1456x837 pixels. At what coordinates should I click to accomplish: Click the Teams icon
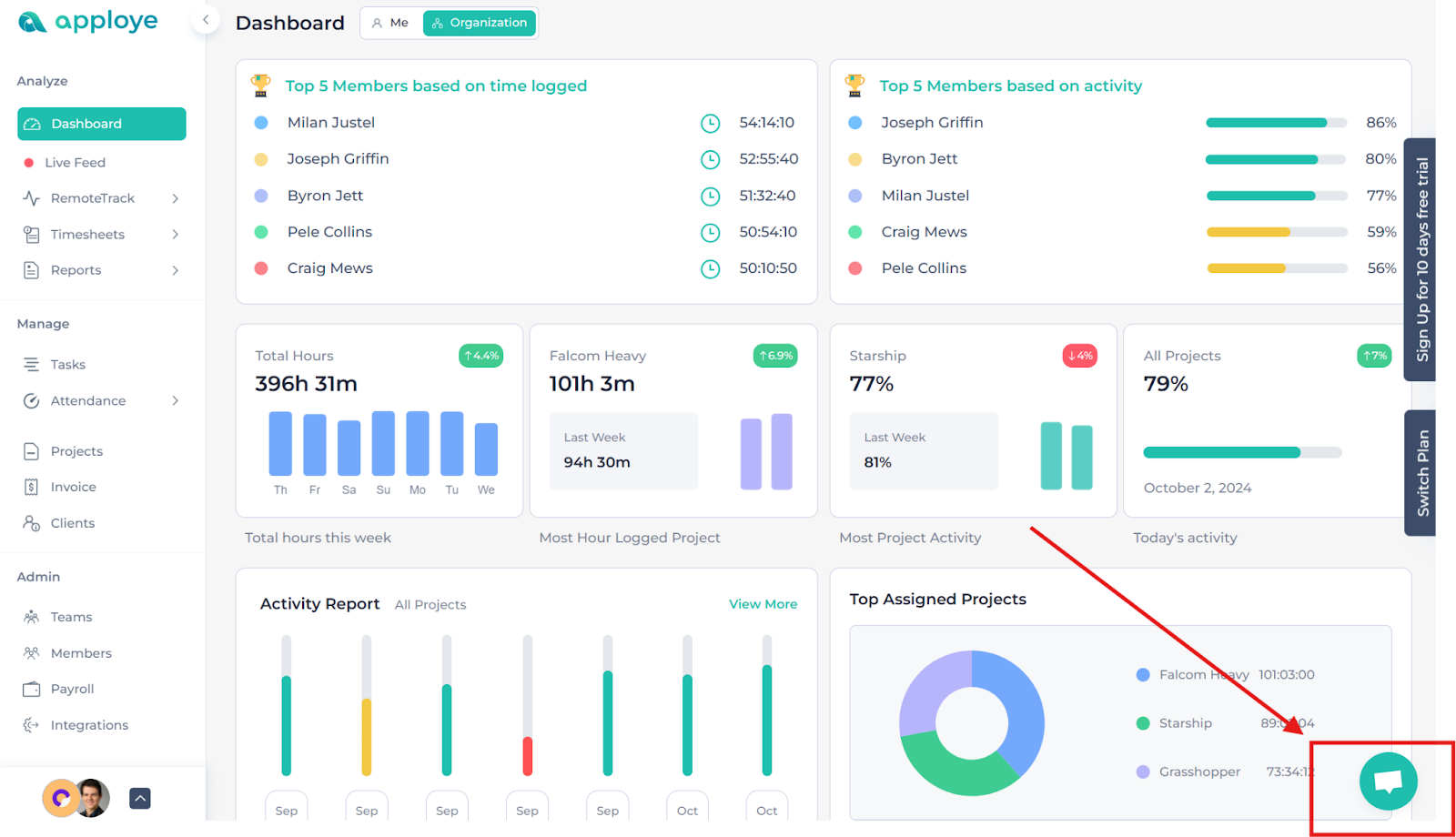point(31,617)
